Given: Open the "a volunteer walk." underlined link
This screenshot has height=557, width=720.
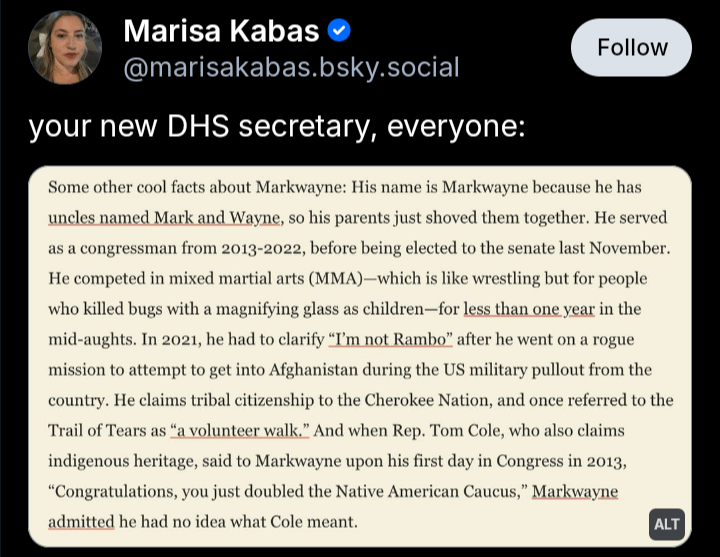Looking at the screenshot, I should pyautogui.click(x=242, y=430).
